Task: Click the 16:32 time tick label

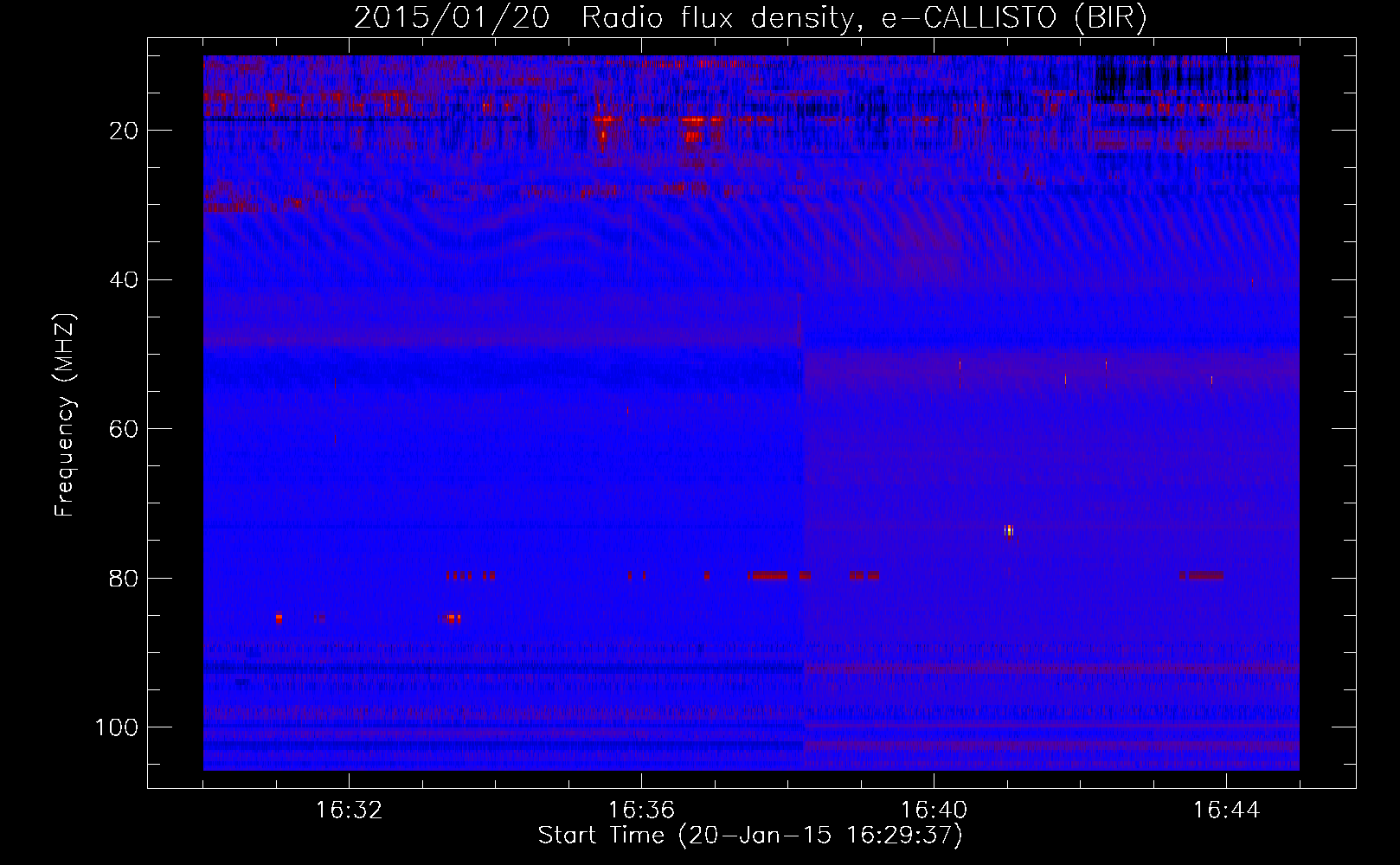Action: click(349, 811)
